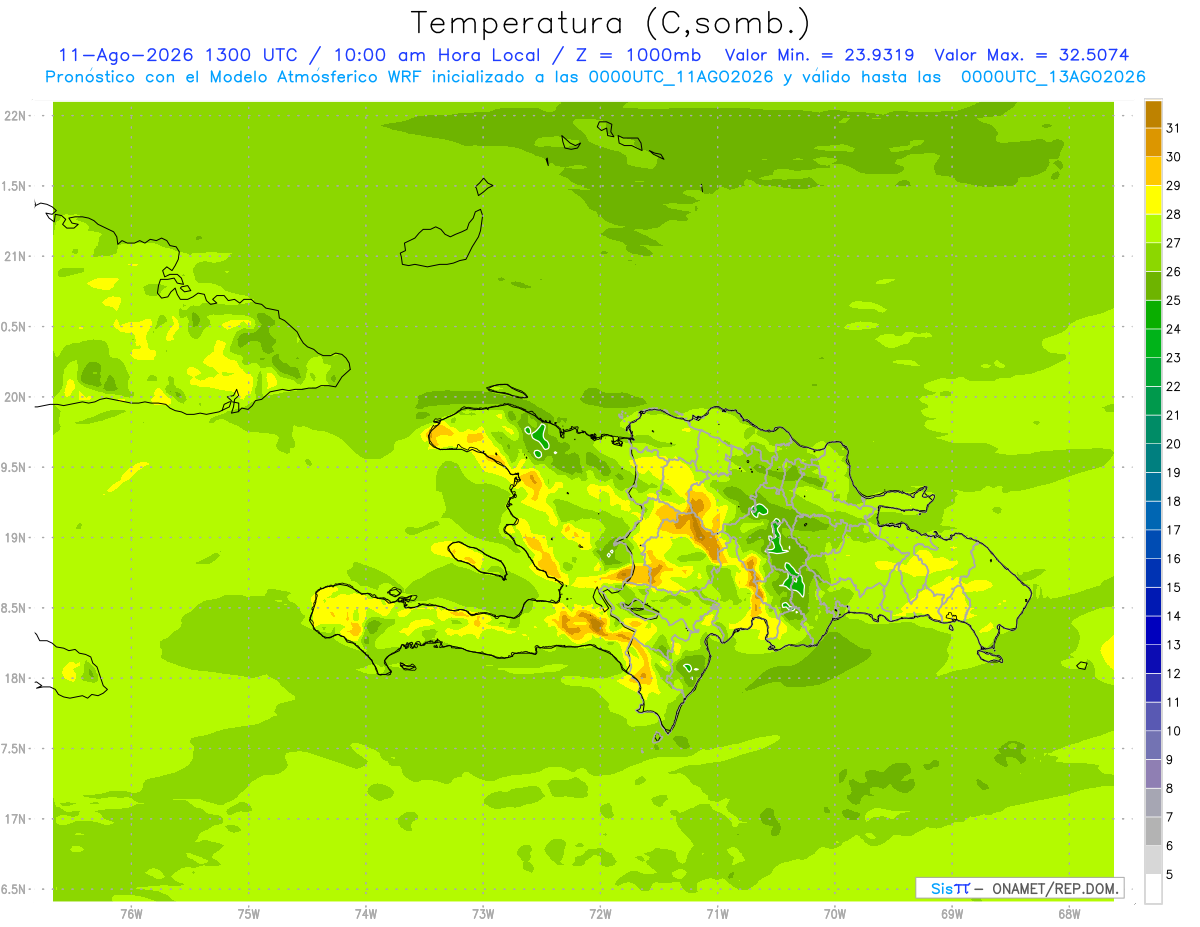
Task: Click the "76W" longitude axis label
Action: click(x=131, y=914)
